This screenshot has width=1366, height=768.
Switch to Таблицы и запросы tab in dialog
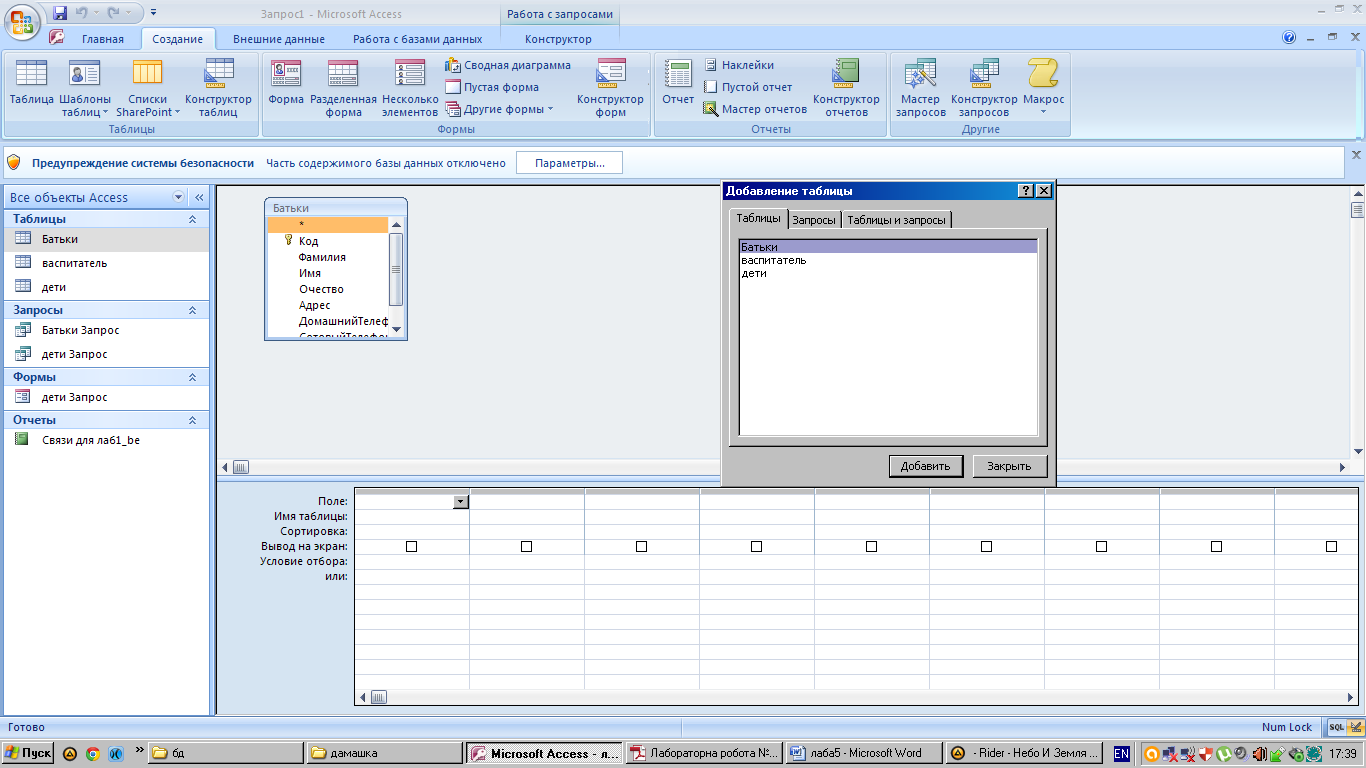(896, 219)
